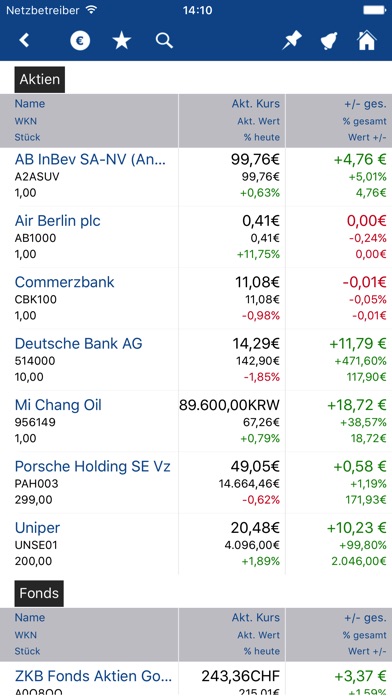Open Commerzbank stock details

[x=196, y=299]
